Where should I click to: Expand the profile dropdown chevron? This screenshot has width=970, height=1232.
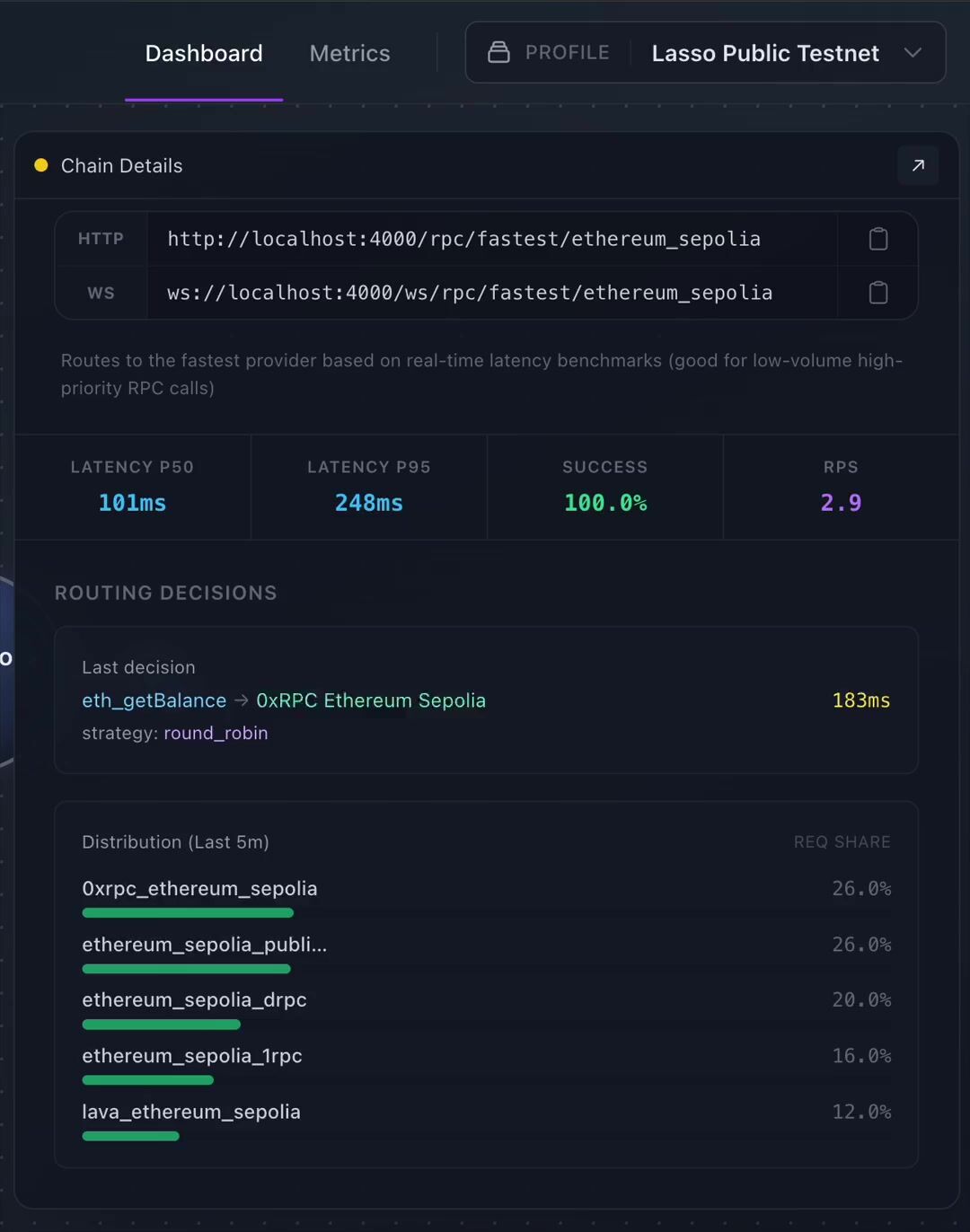[x=913, y=53]
